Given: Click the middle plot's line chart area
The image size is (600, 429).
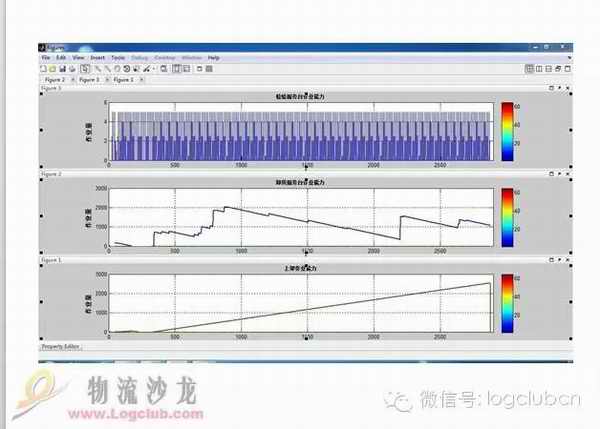Looking at the screenshot, I should click(300, 217).
